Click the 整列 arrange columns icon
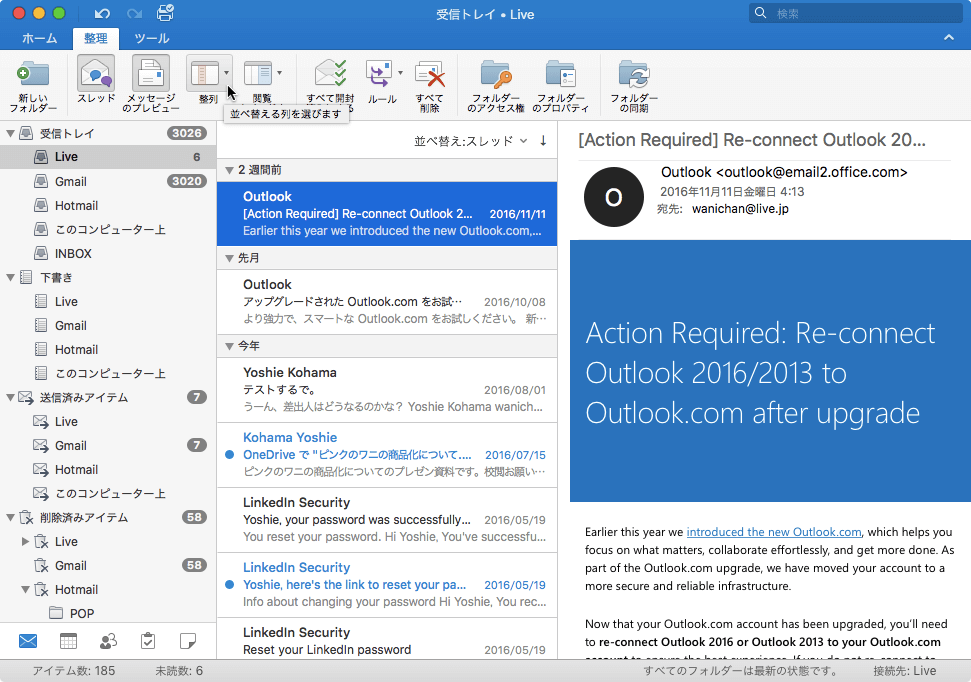This screenshot has width=971, height=682. [x=204, y=74]
